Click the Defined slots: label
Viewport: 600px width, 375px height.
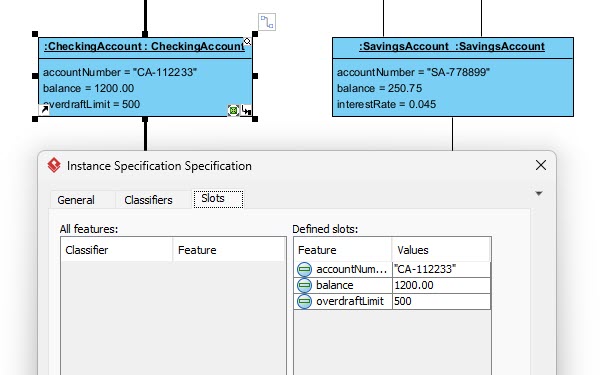tap(325, 229)
